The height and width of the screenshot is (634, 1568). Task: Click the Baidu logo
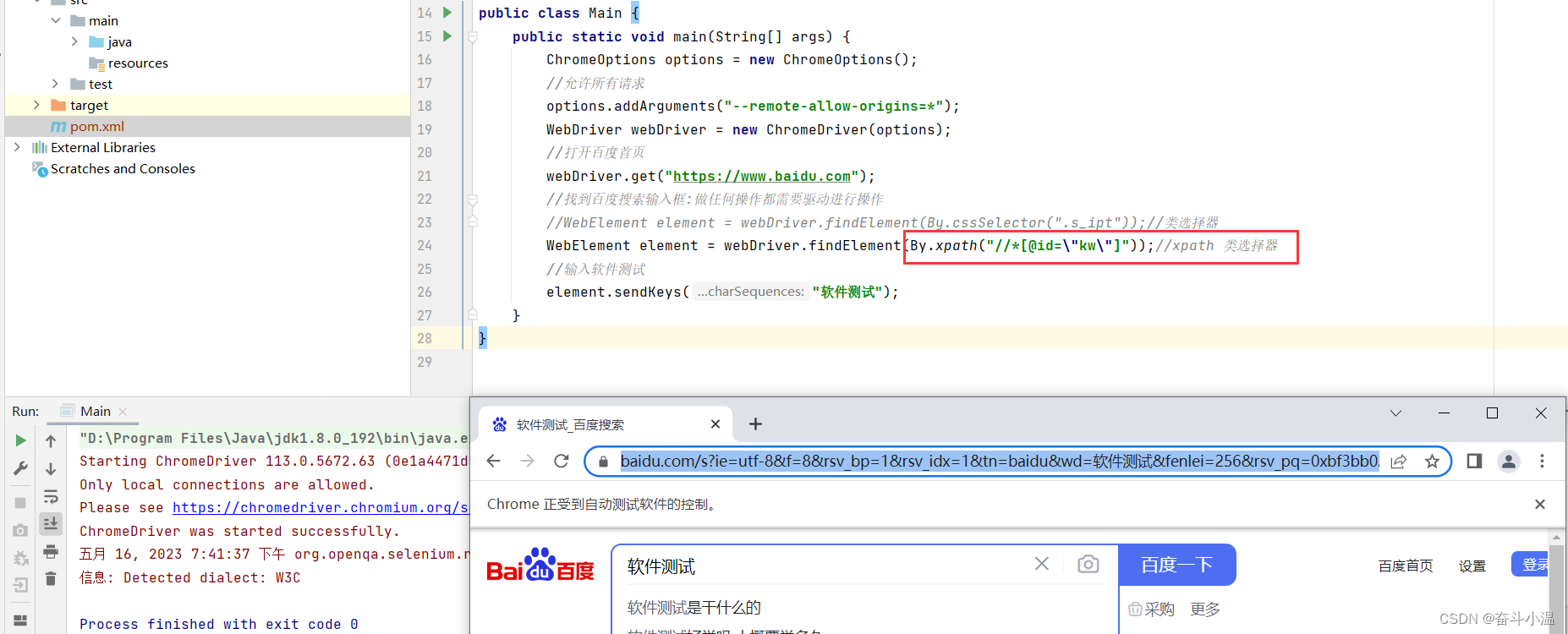540,565
